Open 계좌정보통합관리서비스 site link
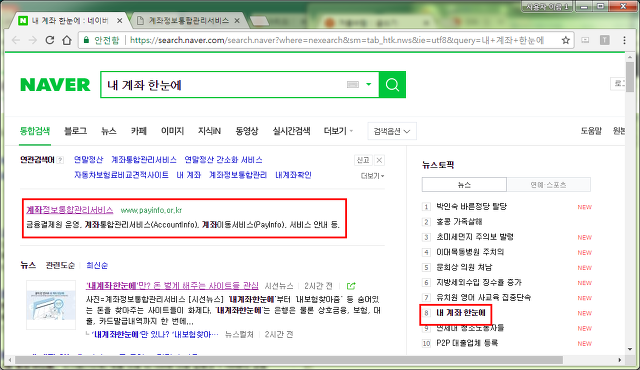The height and width of the screenshot is (370, 640). pos(70,210)
